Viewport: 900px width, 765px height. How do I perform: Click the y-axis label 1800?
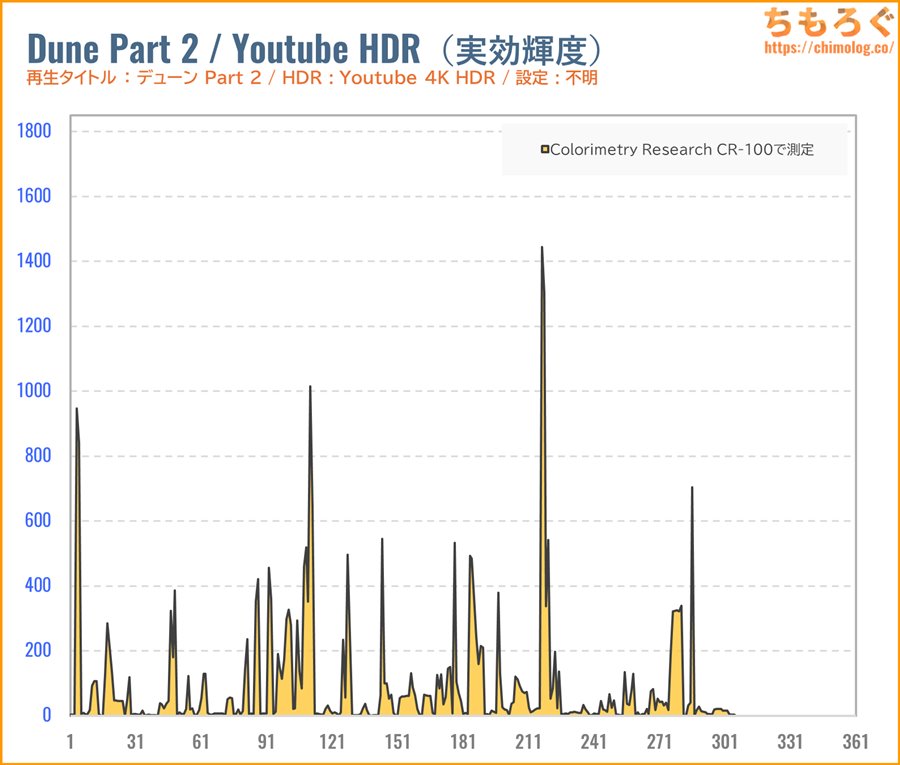click(34, 131)
